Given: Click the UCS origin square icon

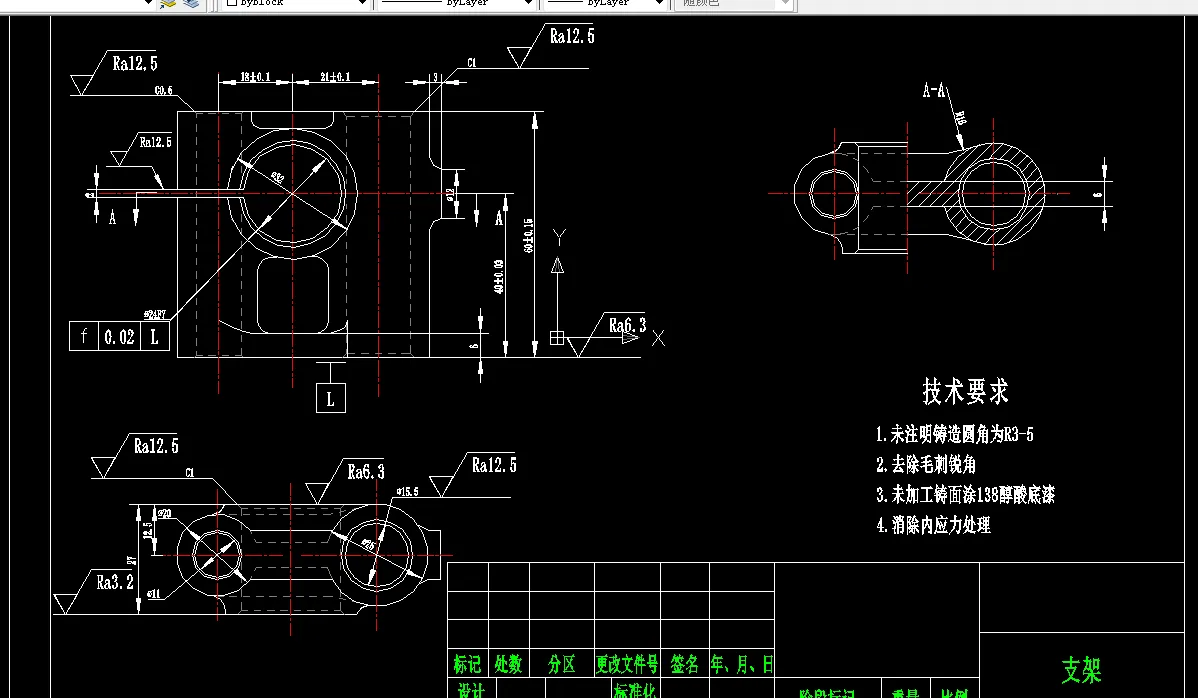Looking at the screenshot, I should pyautogui.click(x=557, y=338).
